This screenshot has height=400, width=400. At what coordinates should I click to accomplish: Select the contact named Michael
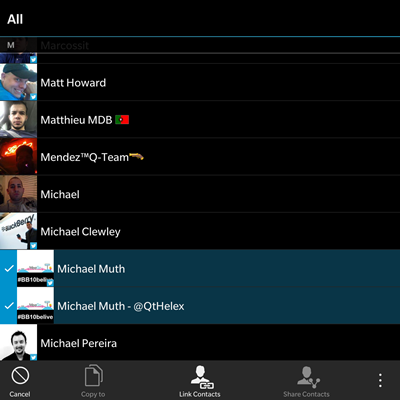pyautogui.click(x=200, y=194)
